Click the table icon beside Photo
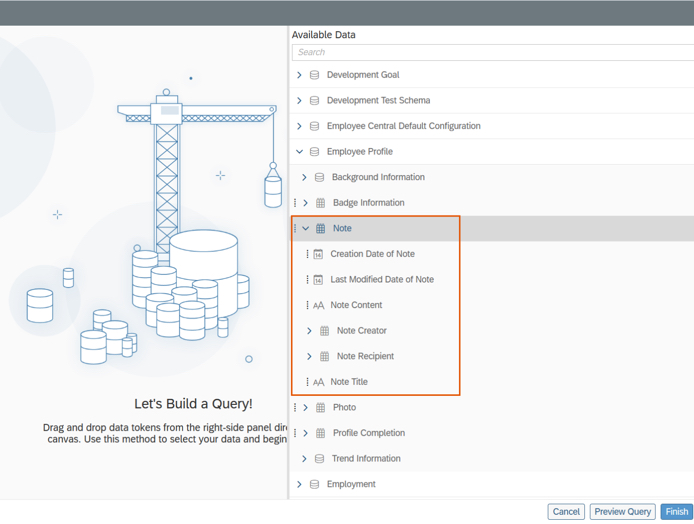Image resolution: width=694 pixels, height=524 pixels. 320,408
